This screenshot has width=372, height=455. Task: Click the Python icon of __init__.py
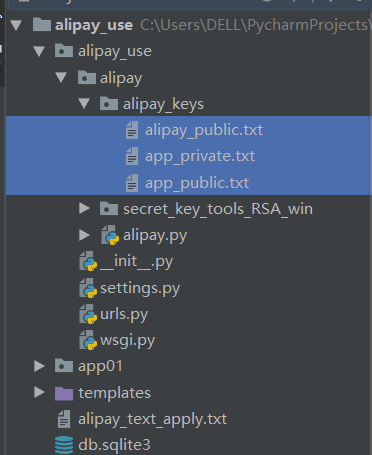(88, 262)
